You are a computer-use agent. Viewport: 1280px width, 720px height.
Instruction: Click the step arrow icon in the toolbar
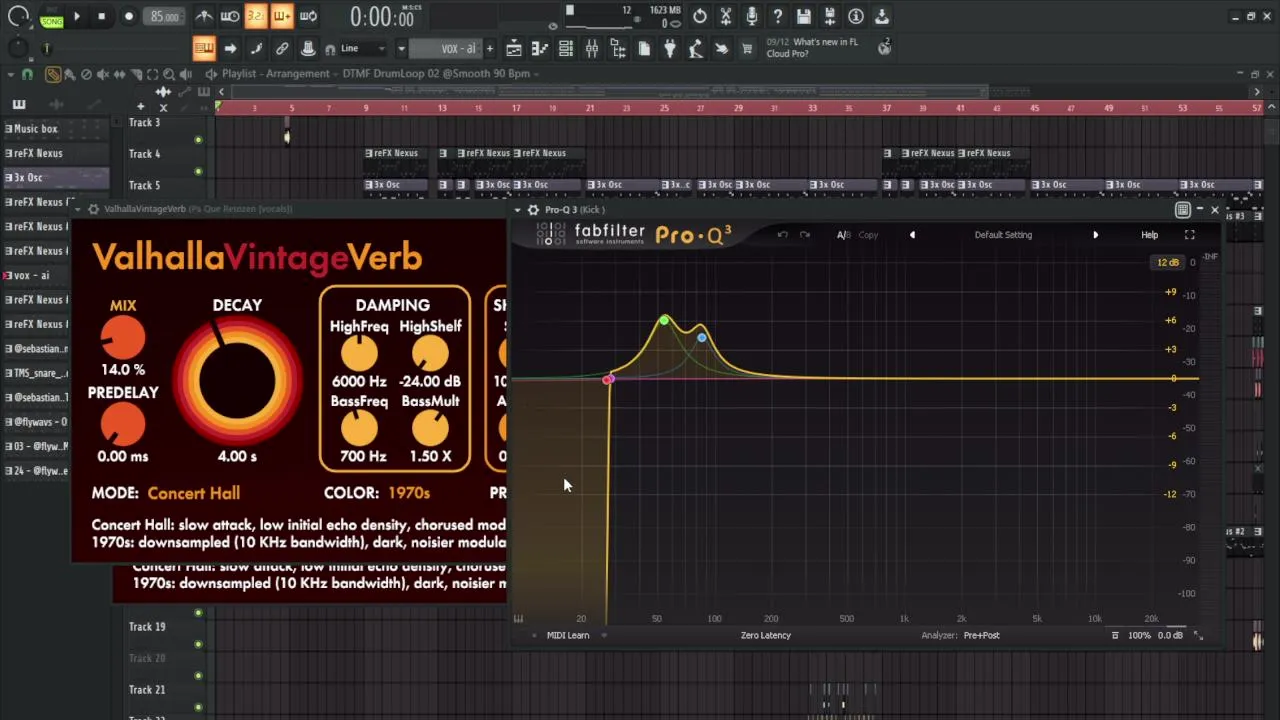[x=230, y=48]
